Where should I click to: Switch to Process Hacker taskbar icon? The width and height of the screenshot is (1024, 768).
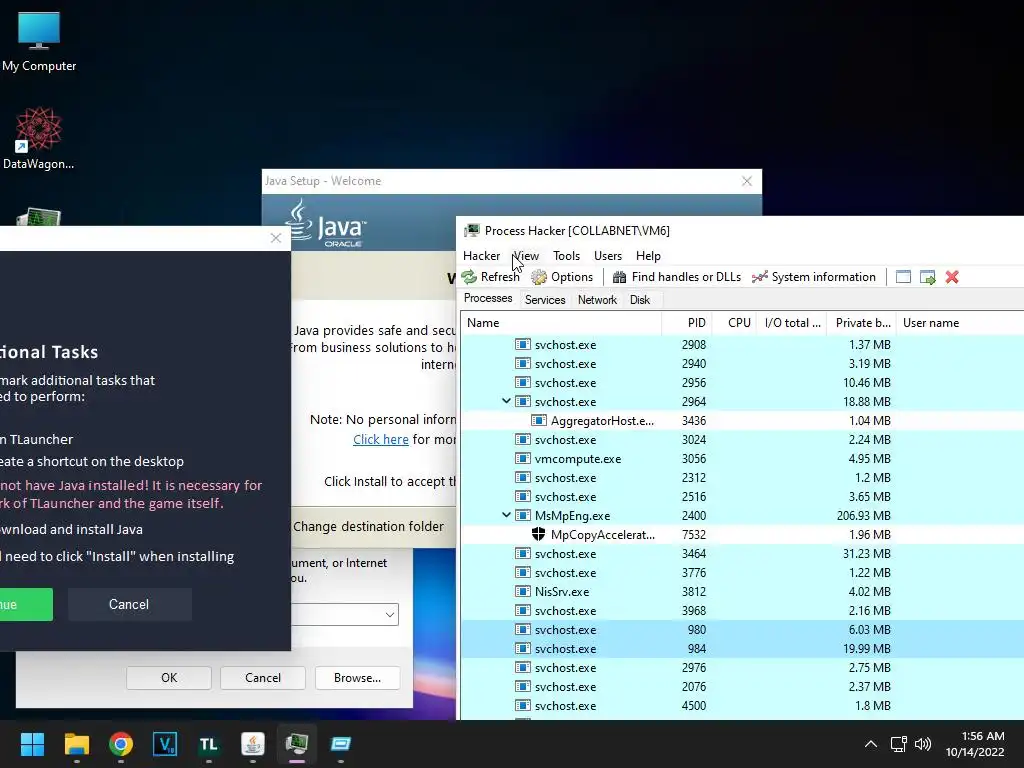pos(296,744)
